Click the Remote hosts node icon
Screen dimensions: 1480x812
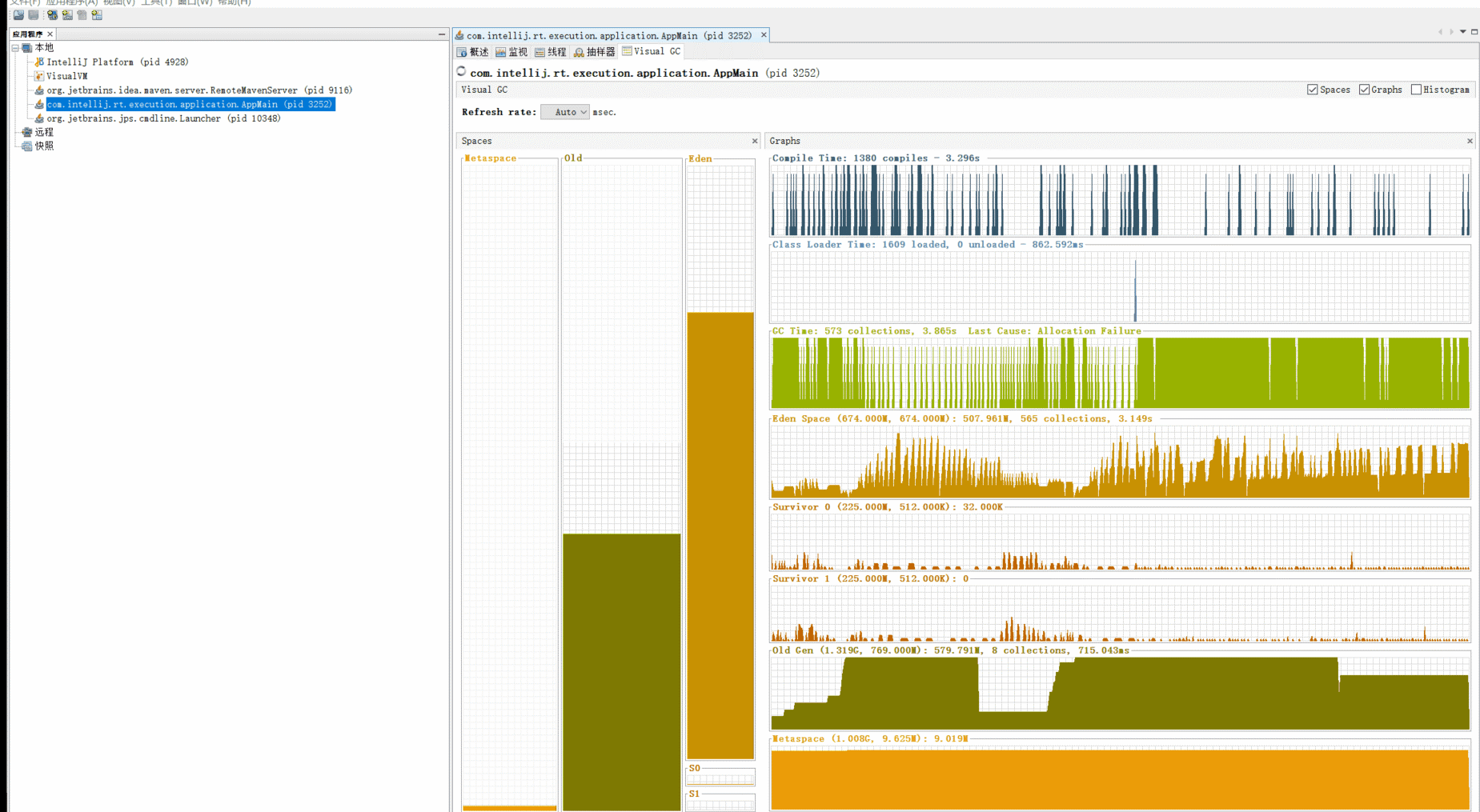click(27, 132)
